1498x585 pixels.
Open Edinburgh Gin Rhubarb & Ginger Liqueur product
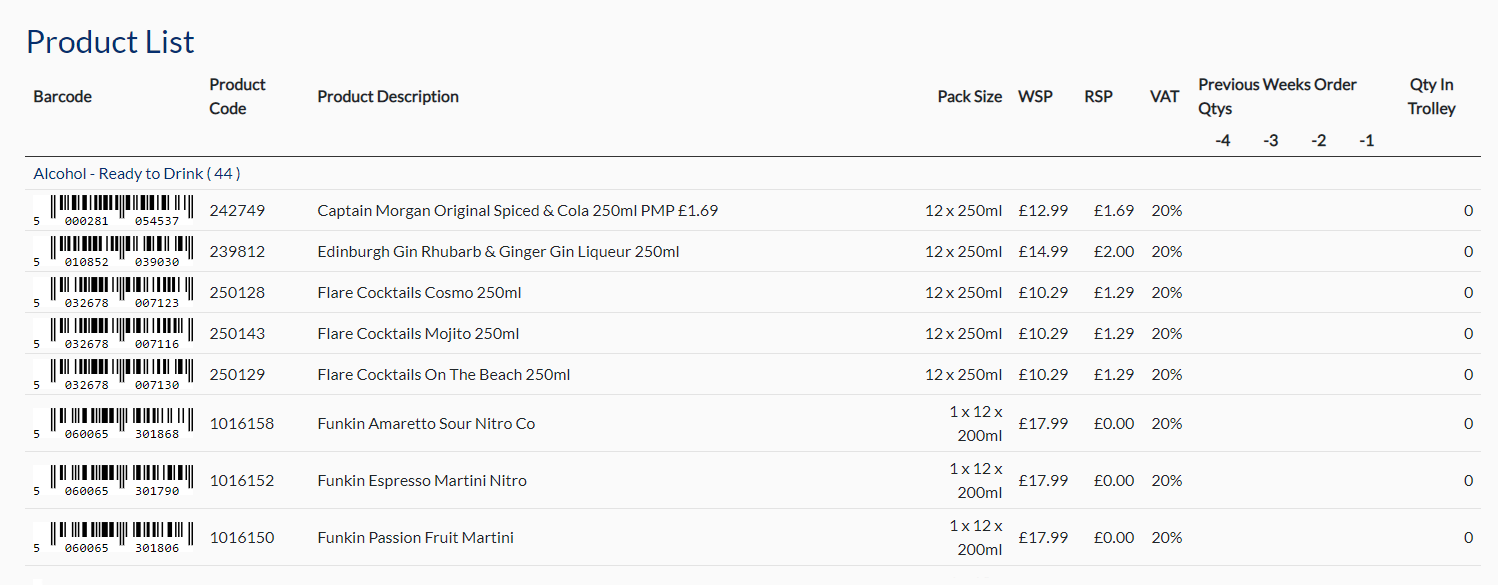498,252
